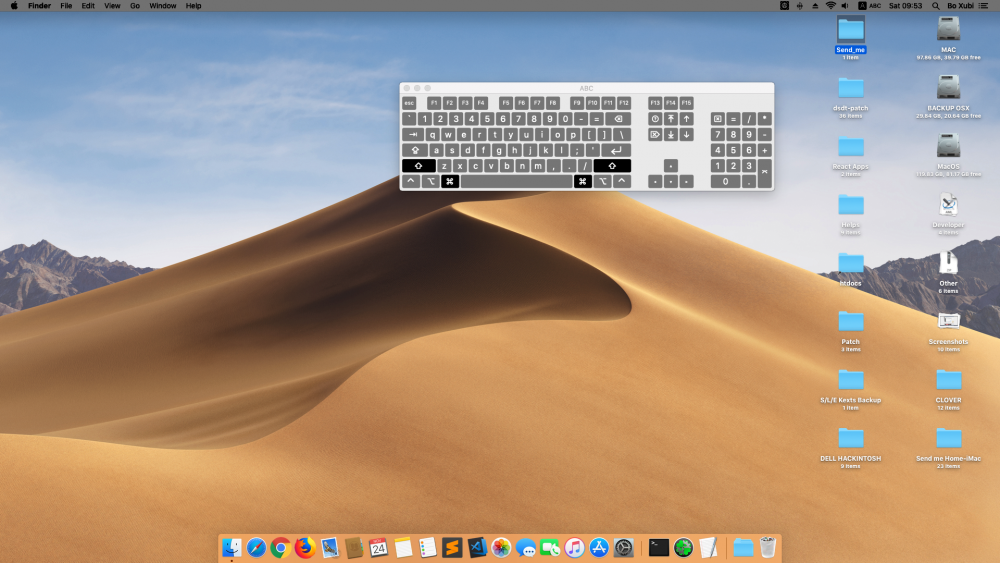Select the CLOVER folder on desktop

(948, 381)
